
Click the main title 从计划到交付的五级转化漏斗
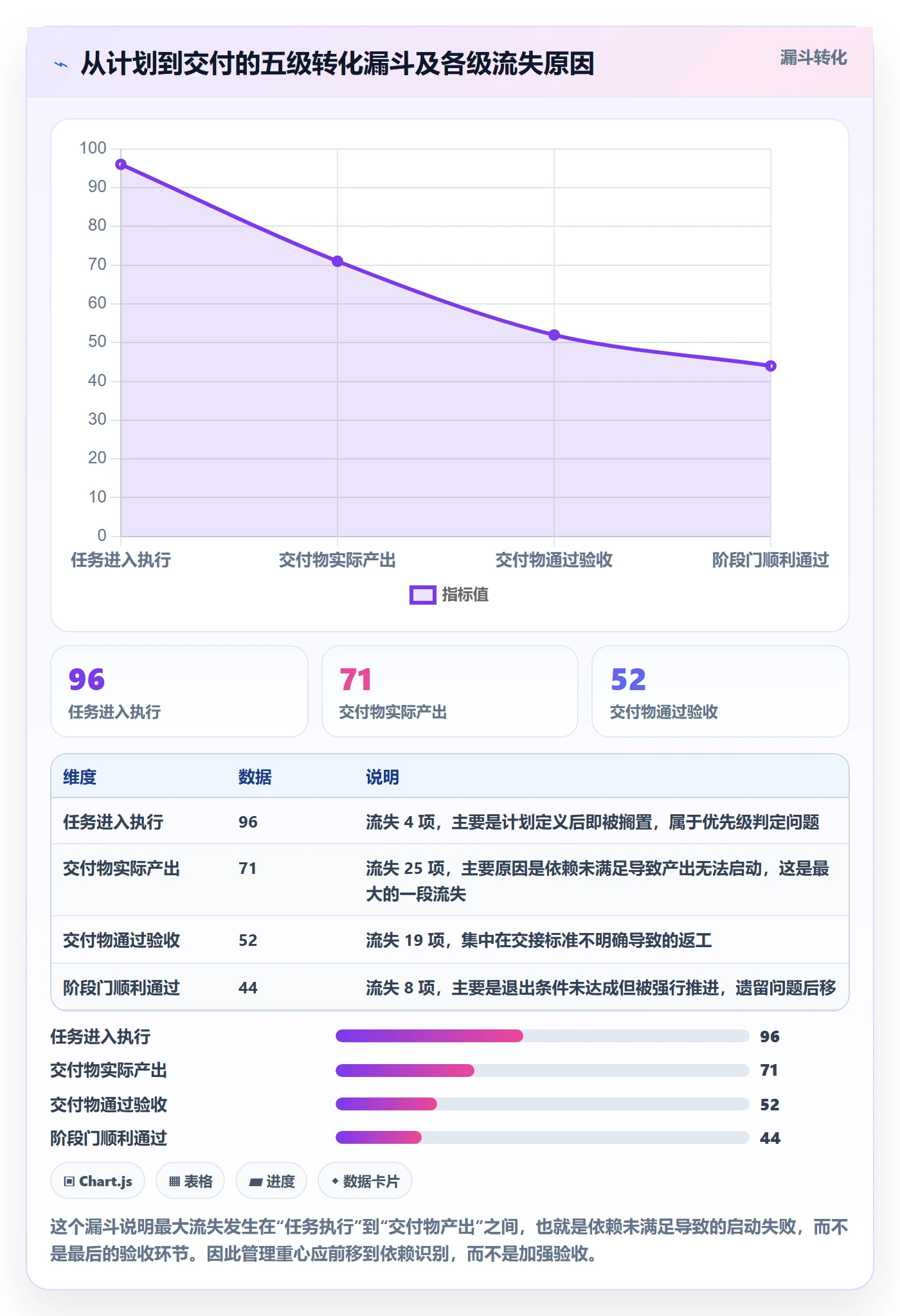(337, 64)
